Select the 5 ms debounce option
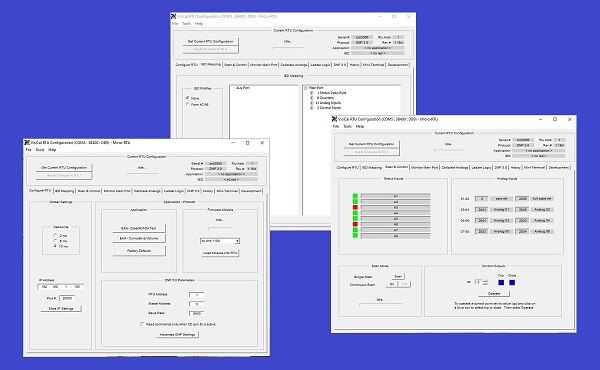Screen dimensions: 600x370 point(55,241)
